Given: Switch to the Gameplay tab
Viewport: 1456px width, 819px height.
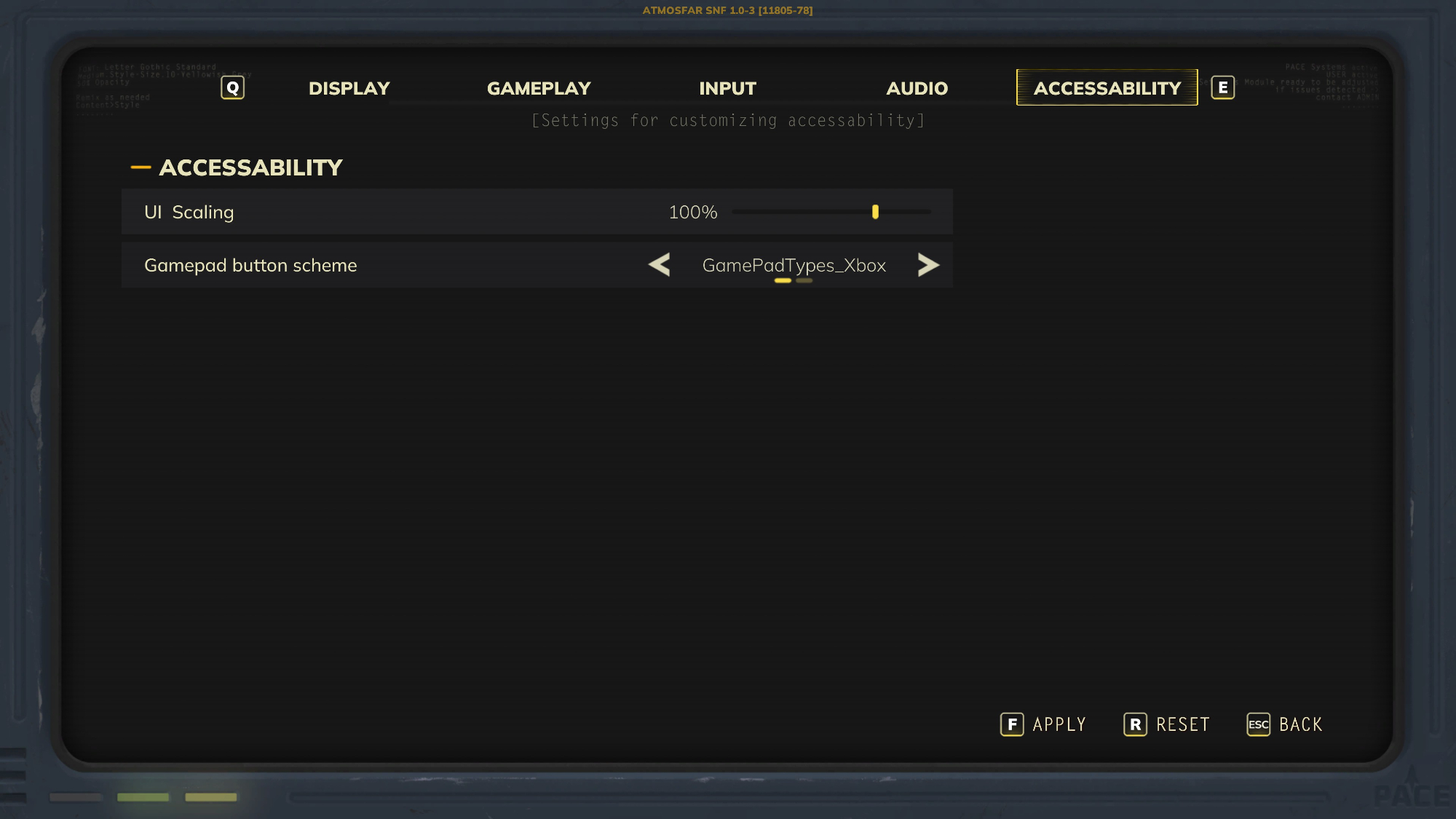Looking at the screenshot, I should [x=539, y=88].
